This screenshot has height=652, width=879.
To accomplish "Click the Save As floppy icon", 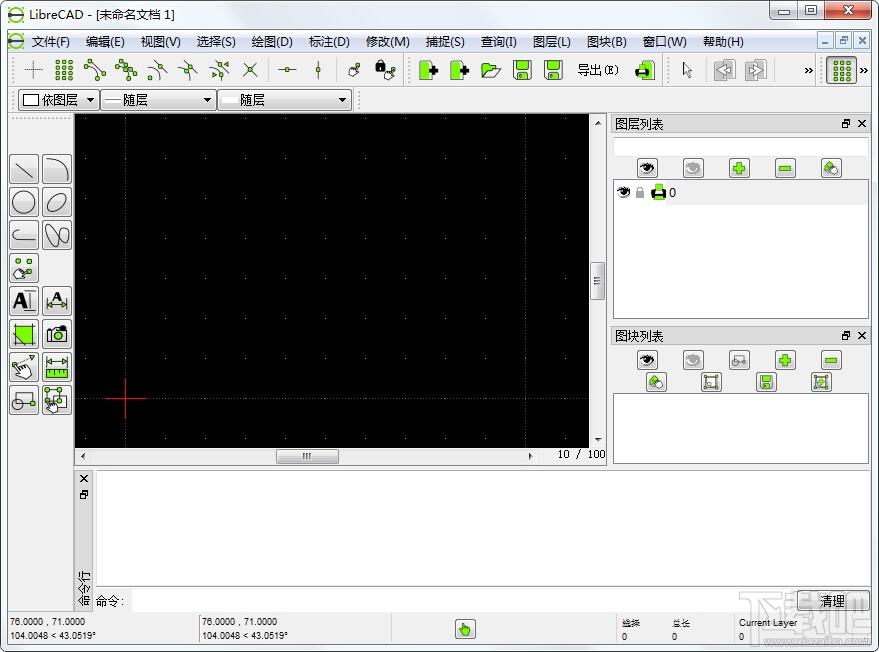I will pos(553,70).
